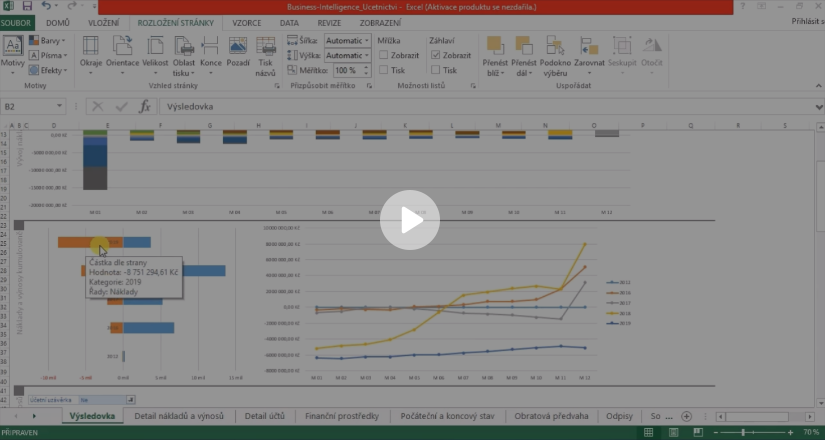Click Přenést dál send backward button
This screenshot has width=825, height=440.
[524, 56]
